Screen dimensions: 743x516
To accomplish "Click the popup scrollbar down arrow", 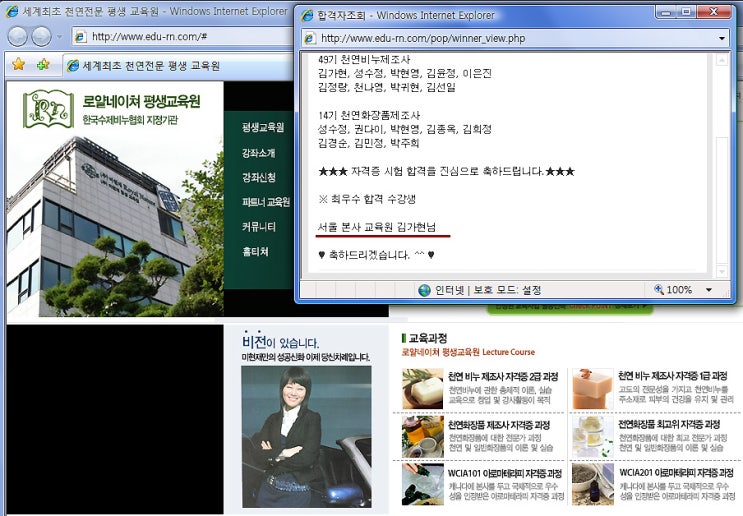I will (x=722, y=272).
